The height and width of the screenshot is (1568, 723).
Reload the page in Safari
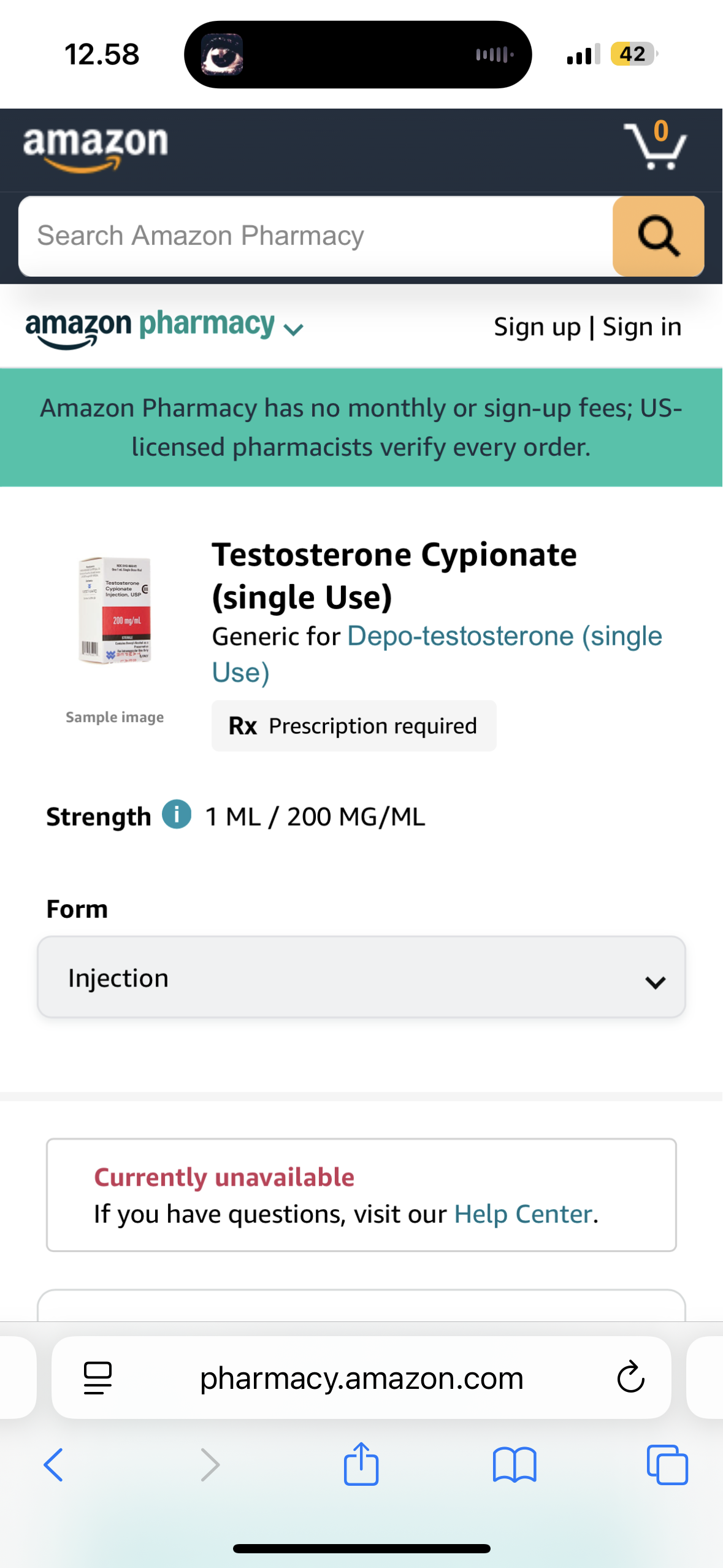[630, 1378]
